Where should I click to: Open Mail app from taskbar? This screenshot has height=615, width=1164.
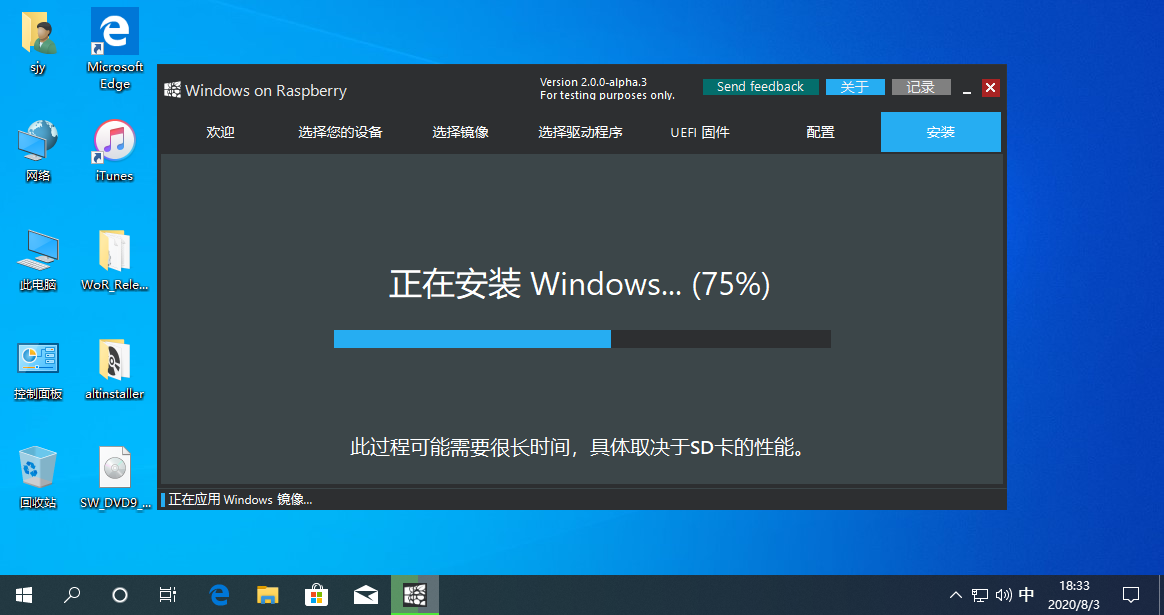coord(365,595)
